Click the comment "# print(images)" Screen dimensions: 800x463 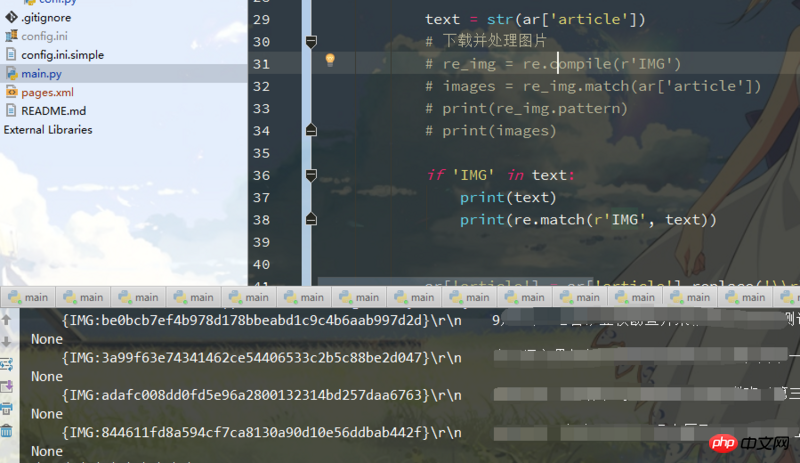click(x=491, y=131)
